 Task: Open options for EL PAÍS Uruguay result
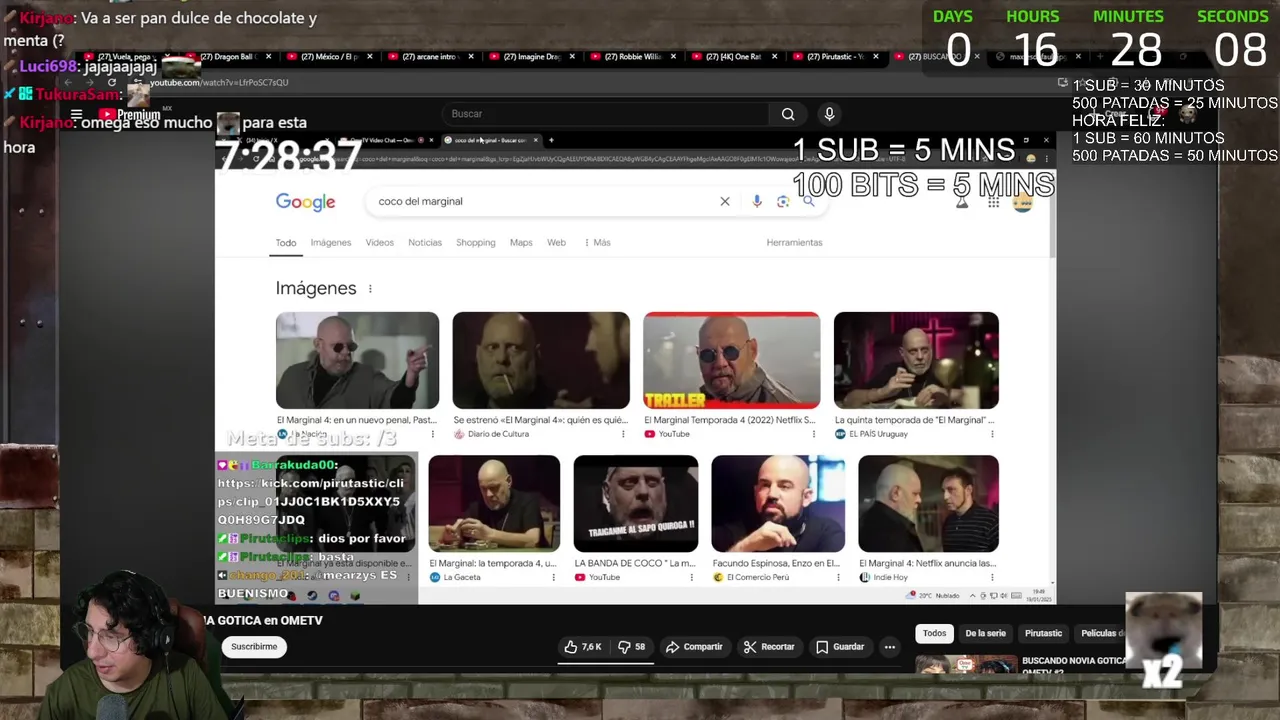pos(992,434)
